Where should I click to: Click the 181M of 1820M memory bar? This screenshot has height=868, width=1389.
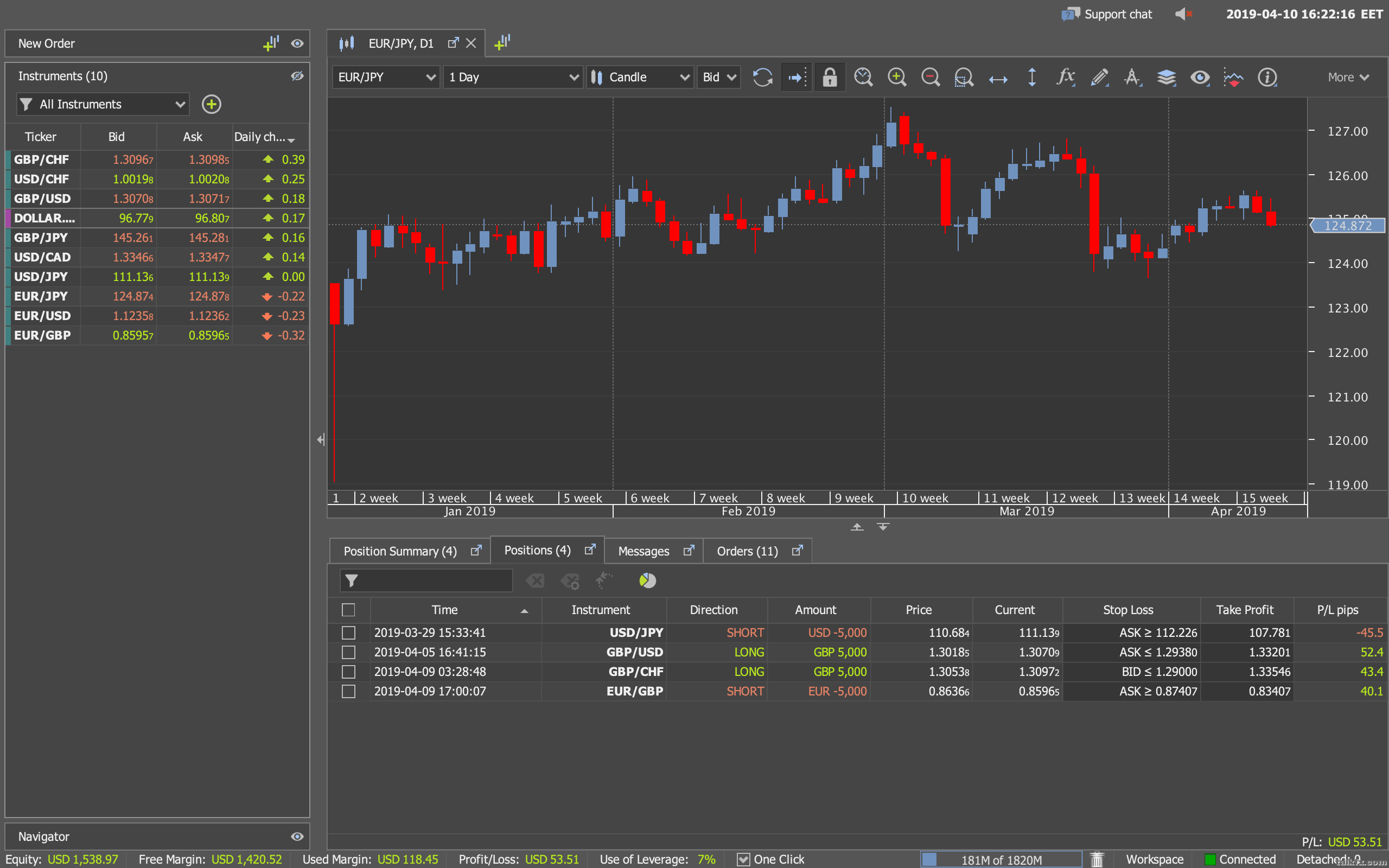tap(1001, 859)
